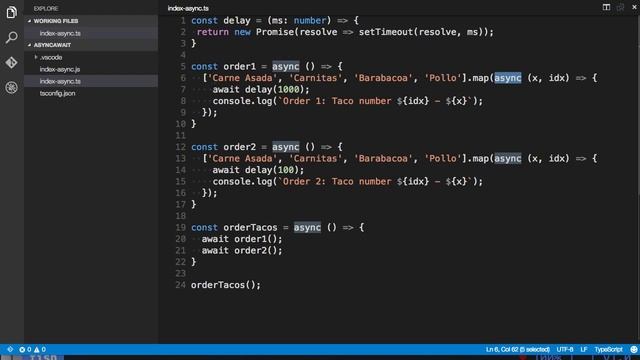Click line number 24 in the gutter

pyautogui.click(x=181, y=285)
